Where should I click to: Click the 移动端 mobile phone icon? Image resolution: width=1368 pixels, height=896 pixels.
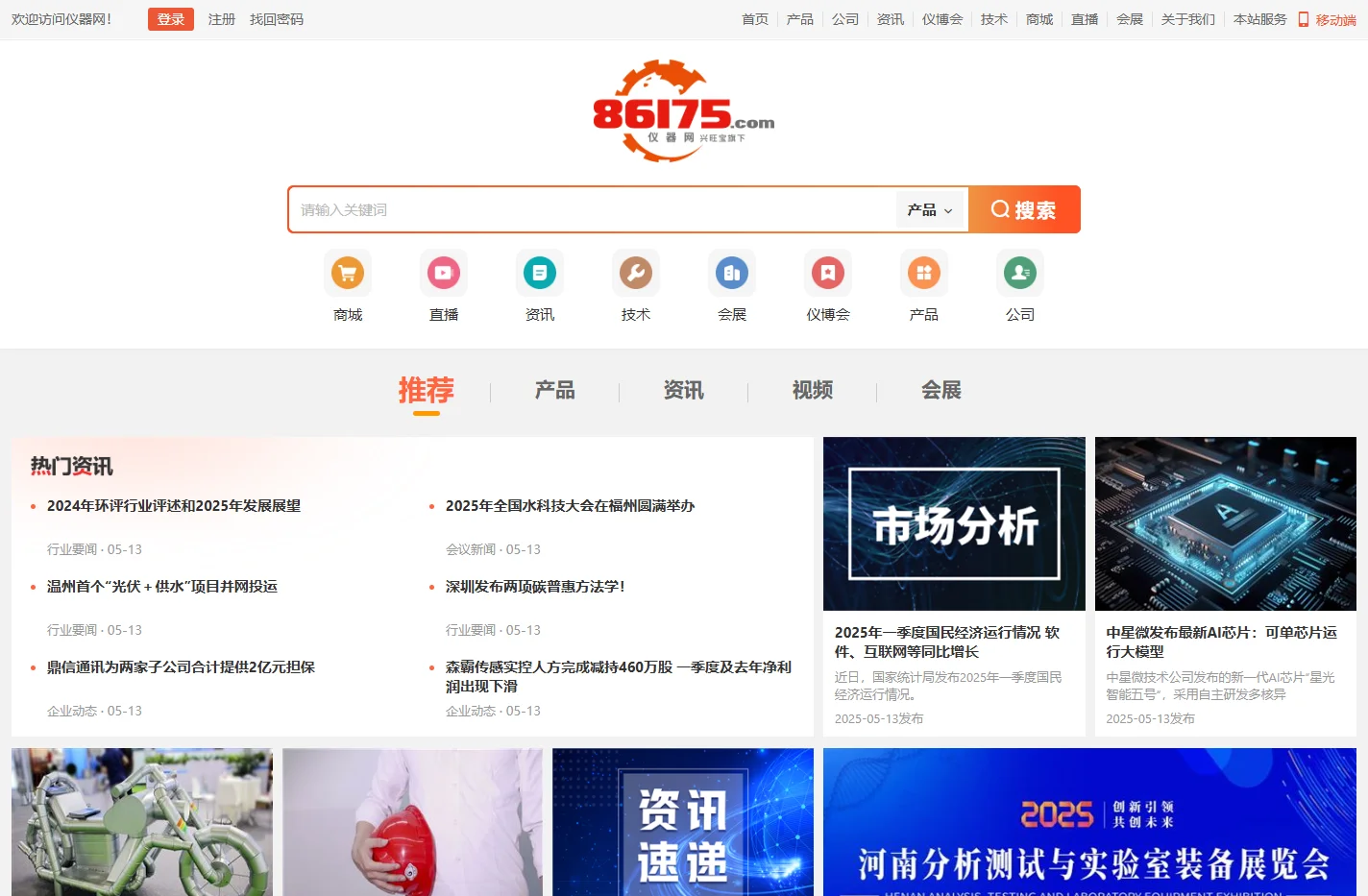click(1304, 19)
